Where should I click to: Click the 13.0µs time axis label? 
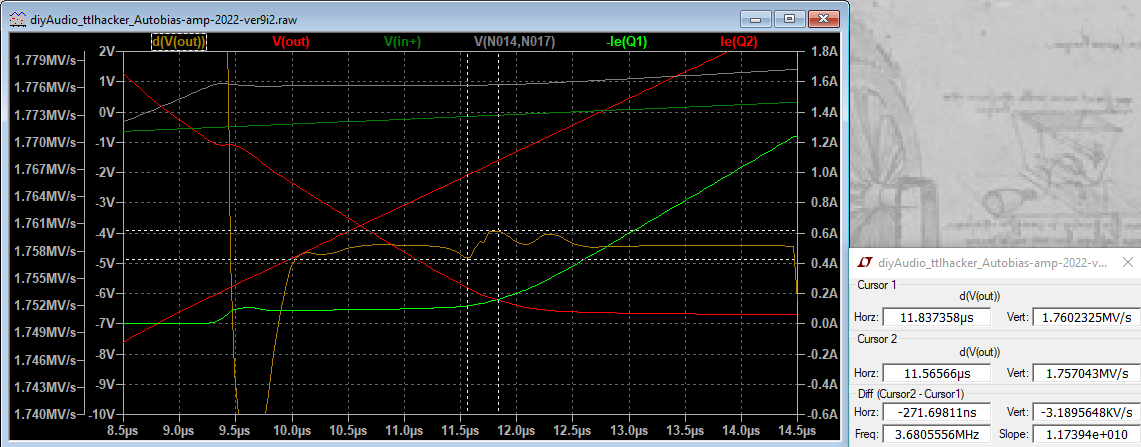pos(628,429)
